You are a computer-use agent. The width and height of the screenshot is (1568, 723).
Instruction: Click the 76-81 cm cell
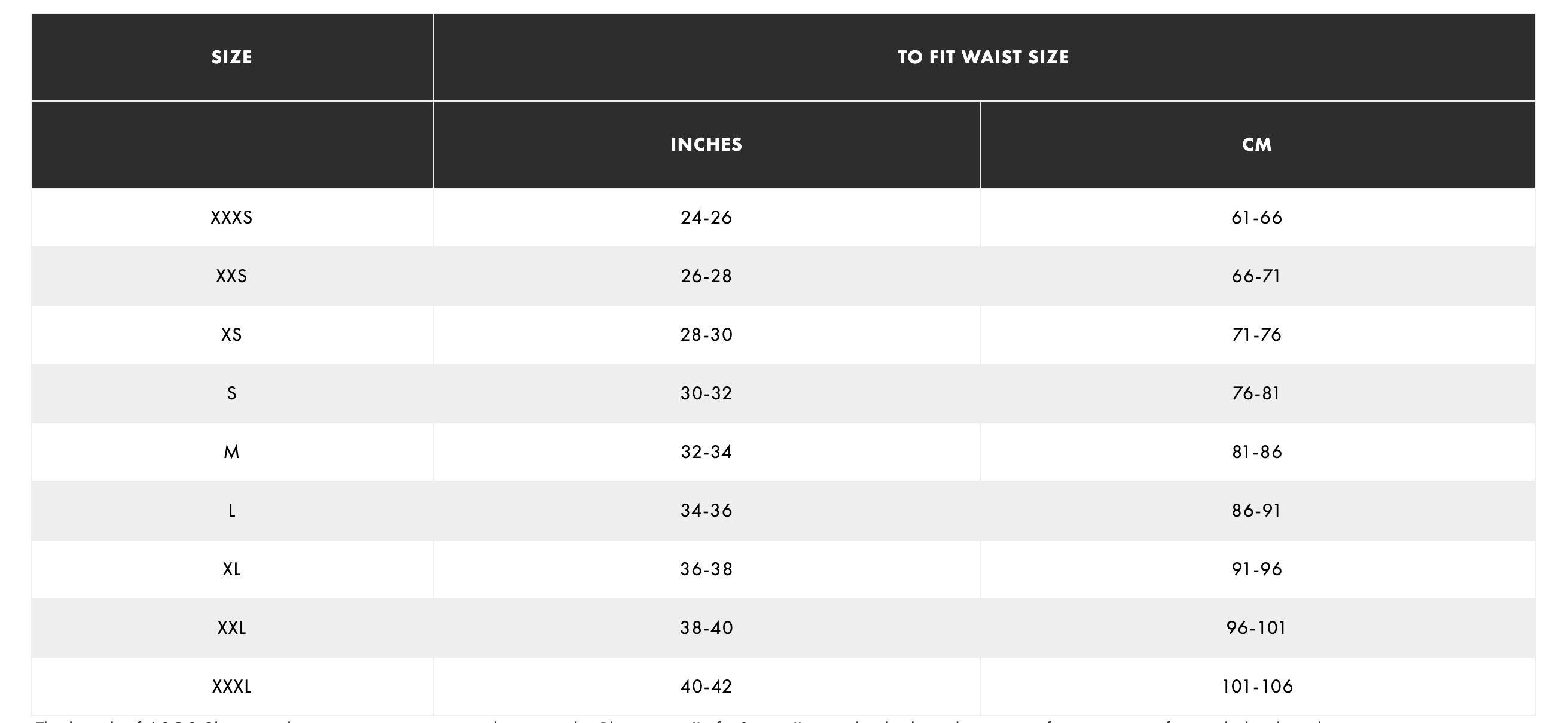[x=1257, y=393]
